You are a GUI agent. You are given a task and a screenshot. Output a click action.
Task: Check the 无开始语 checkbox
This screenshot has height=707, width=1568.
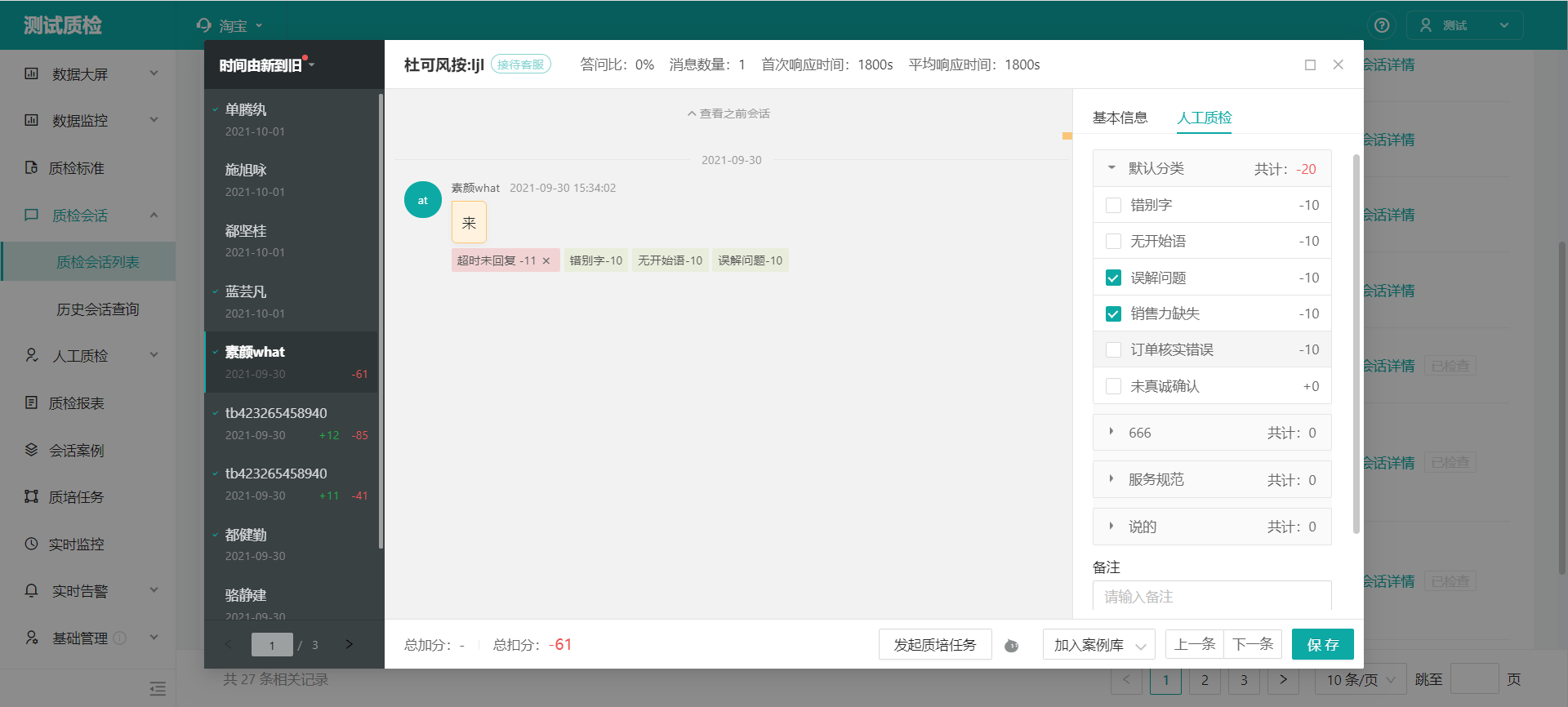(x=1113, y=241)
